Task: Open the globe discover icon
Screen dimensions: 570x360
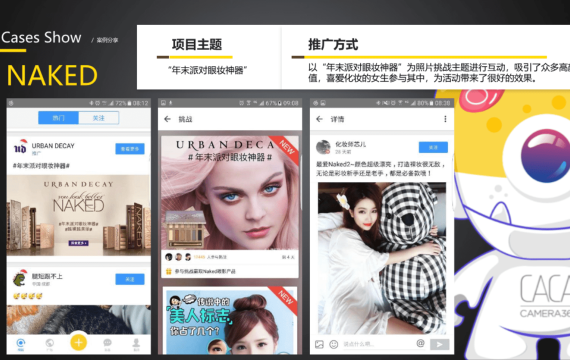Action: click(x=49, y=344)
